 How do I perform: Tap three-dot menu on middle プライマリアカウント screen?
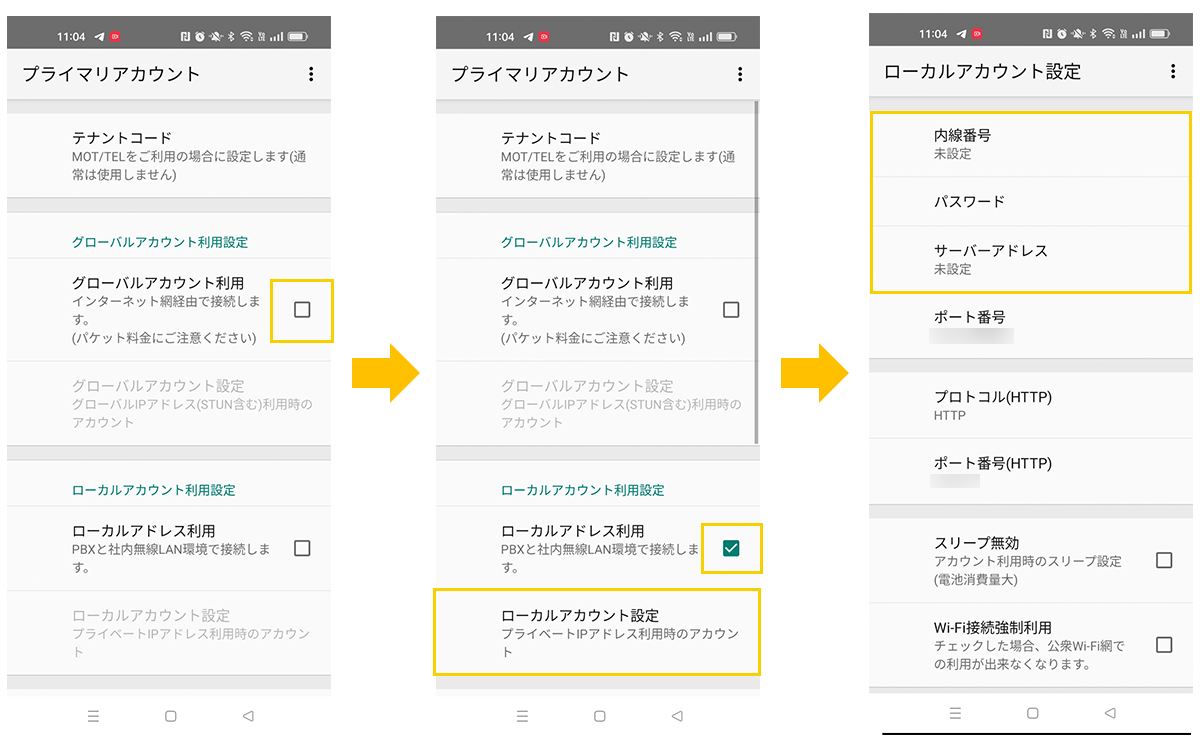point(740,75)
